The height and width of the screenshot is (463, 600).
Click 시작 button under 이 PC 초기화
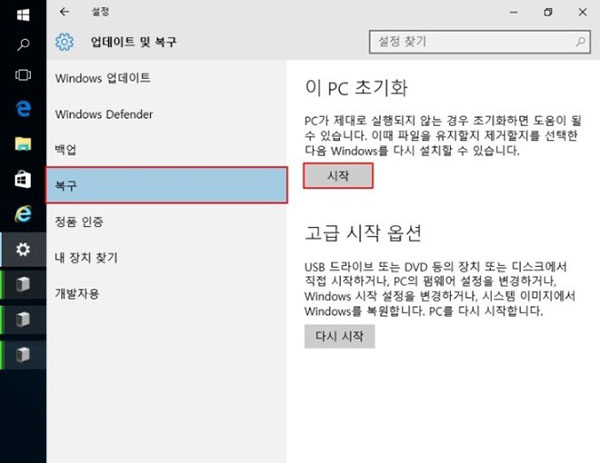pyautogui.click(x=338, y=176)
